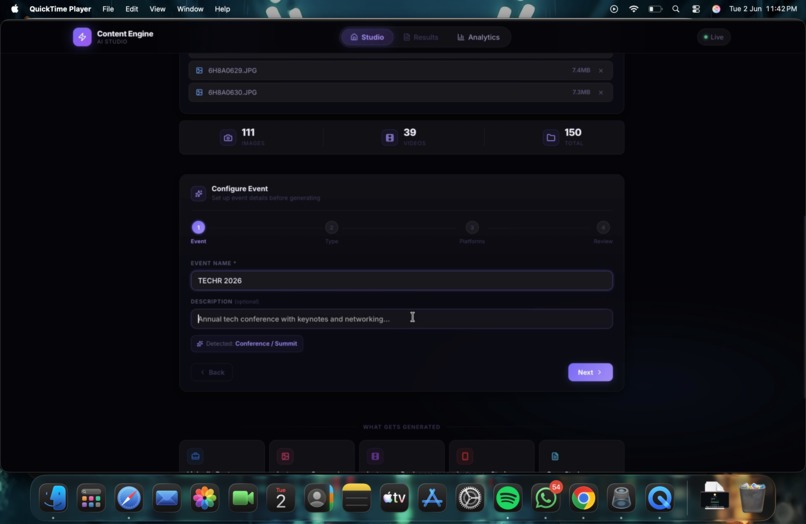The image size is (806, 524).
Task: Click the battery status icon
Action: tap(655, 9)
